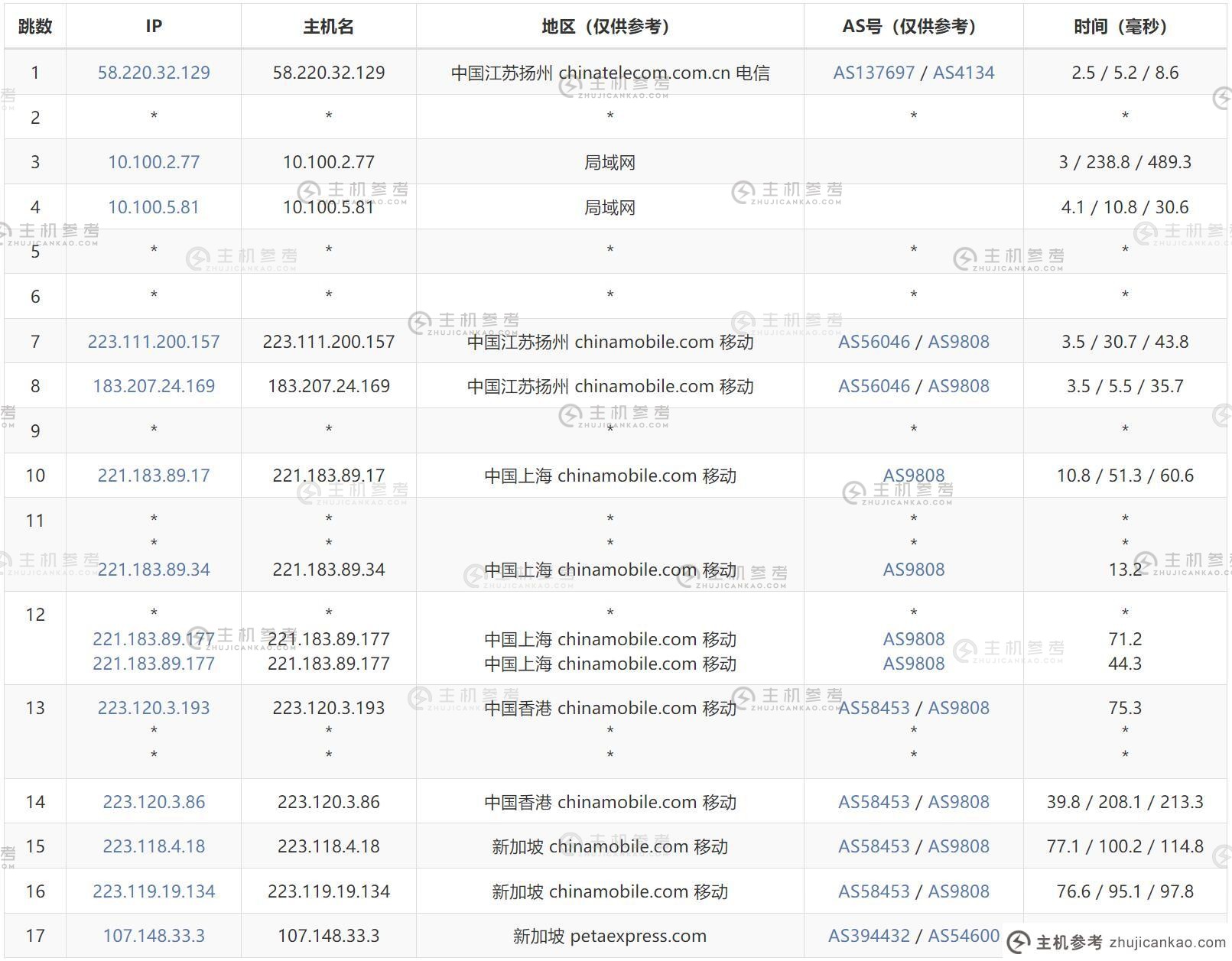The image size is (1232, 961).
Task: Select time value 13.2
Action: pos(1125,570)
